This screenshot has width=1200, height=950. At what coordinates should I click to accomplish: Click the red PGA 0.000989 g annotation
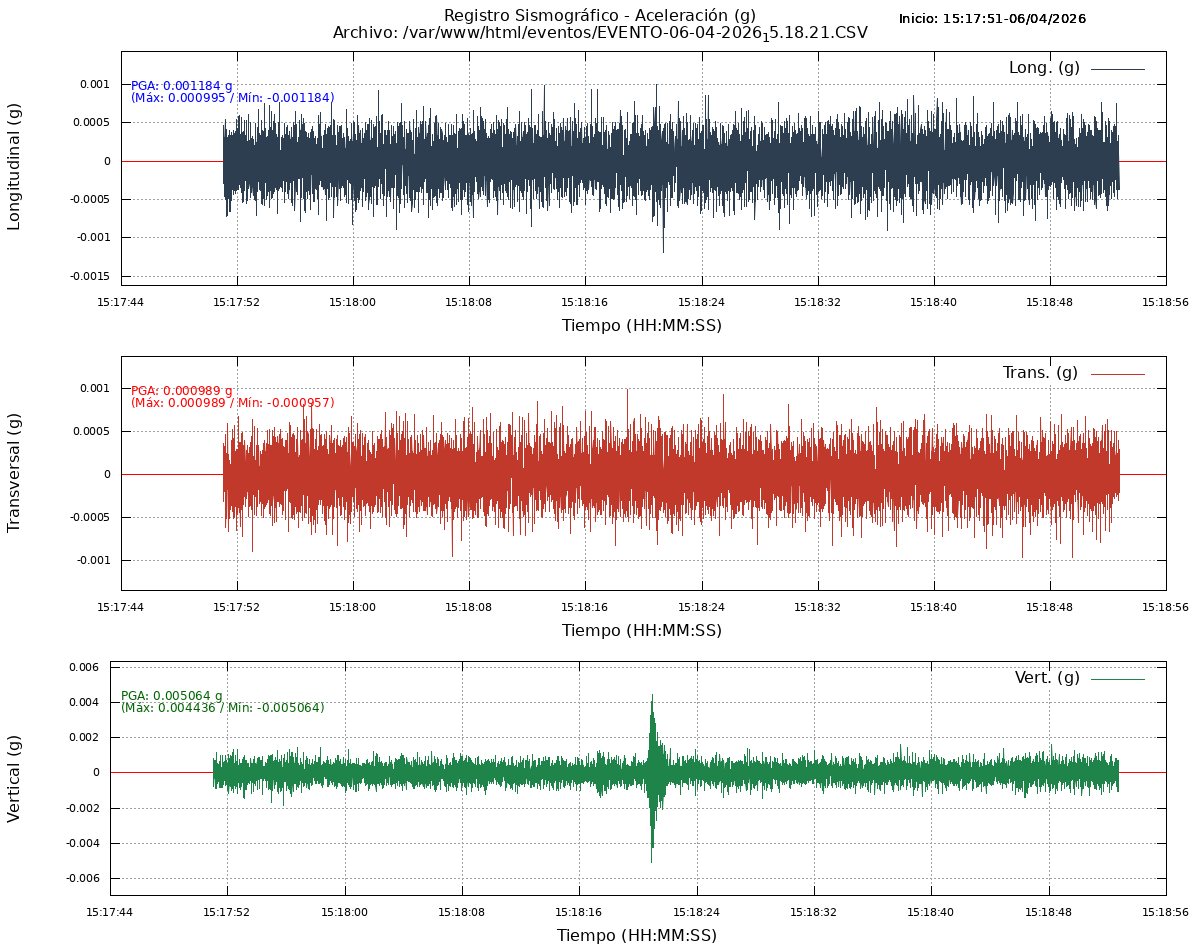click(x=181, y=391)
